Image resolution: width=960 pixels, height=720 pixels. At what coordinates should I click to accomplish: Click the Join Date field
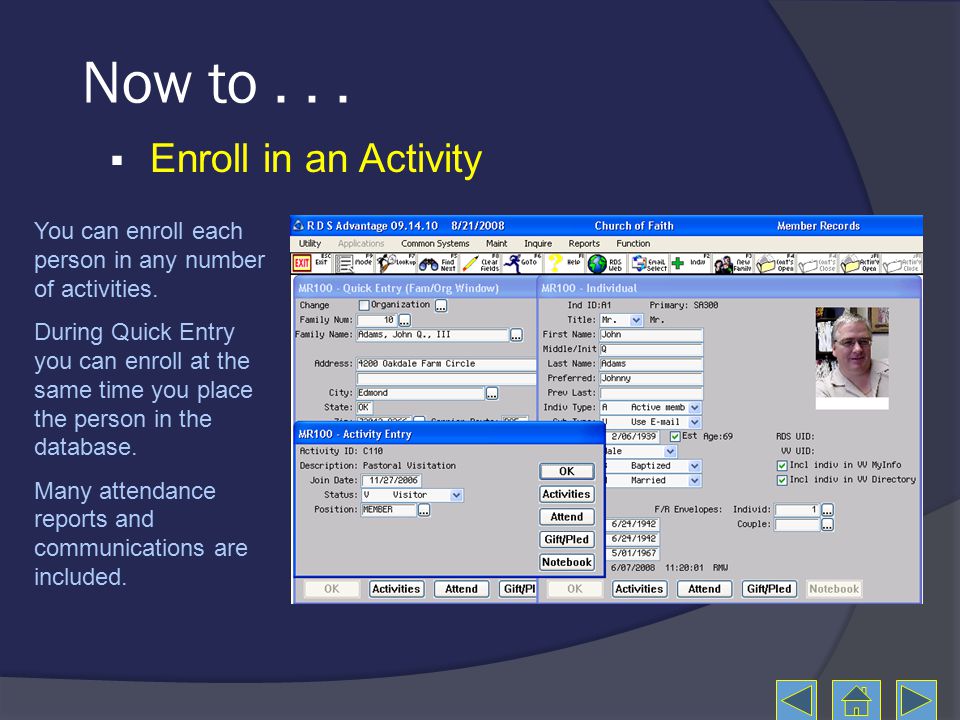[392, 481]
